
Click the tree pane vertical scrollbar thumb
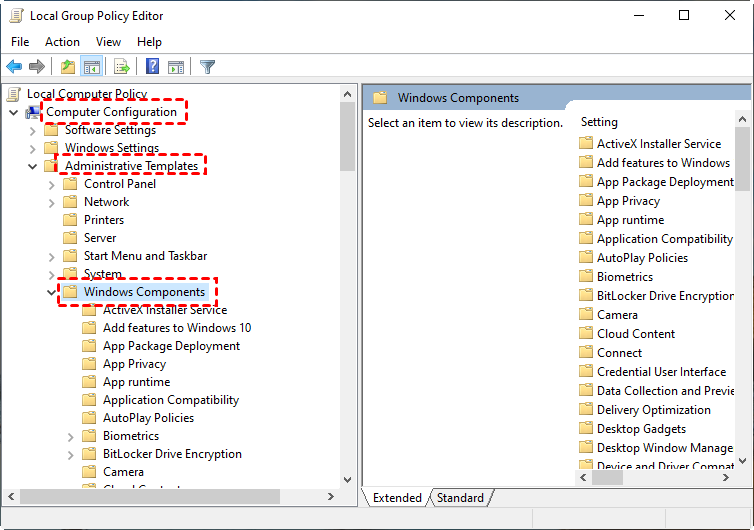pos(348,137)
